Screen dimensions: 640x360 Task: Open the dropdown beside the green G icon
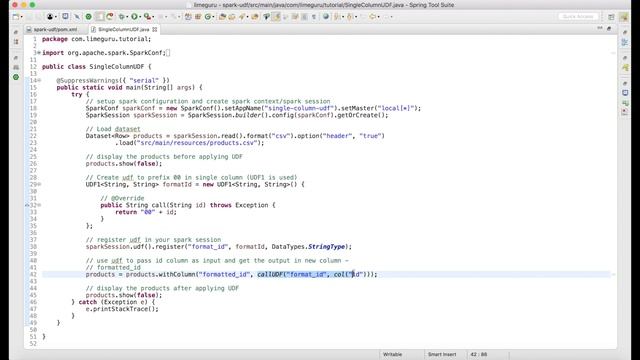pyautogui.click(x=213, y=17)
